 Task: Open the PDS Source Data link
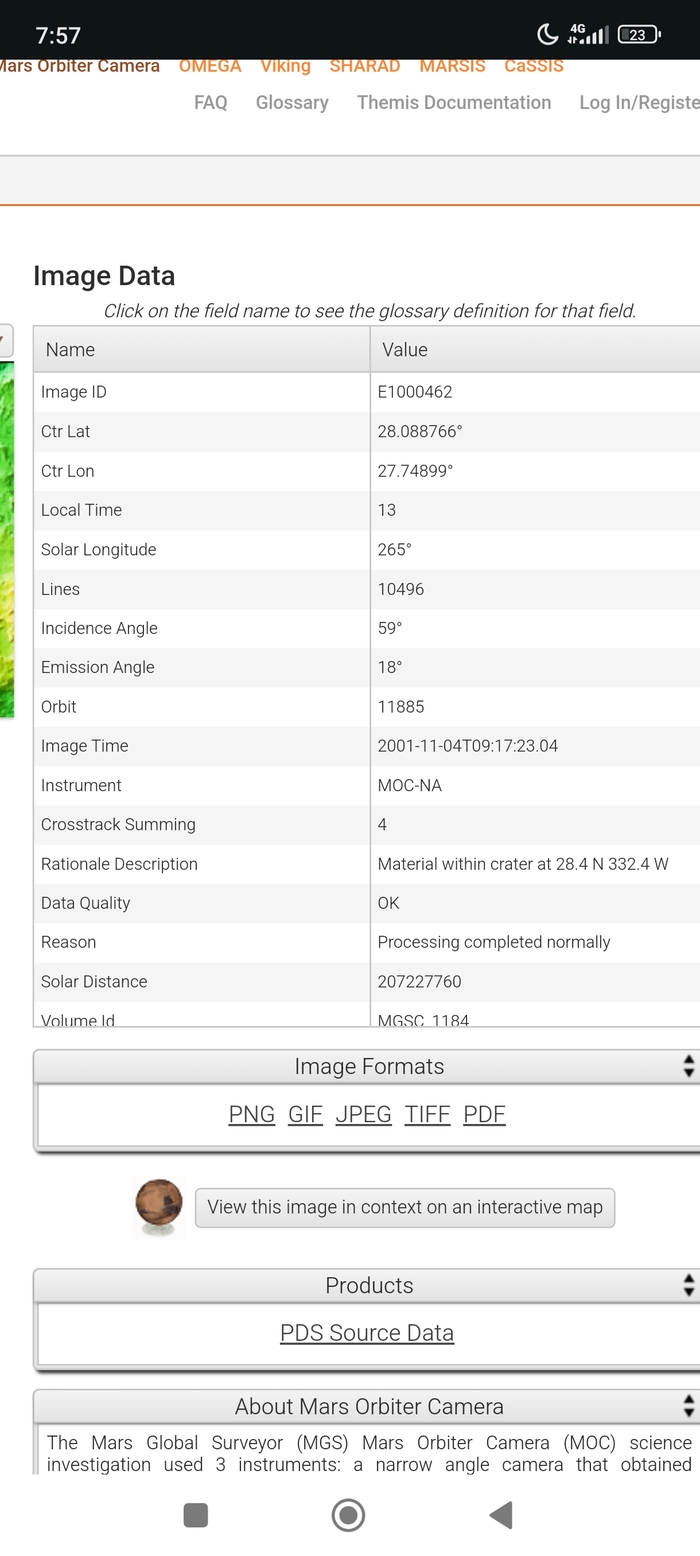click(x=367, y=1333)
